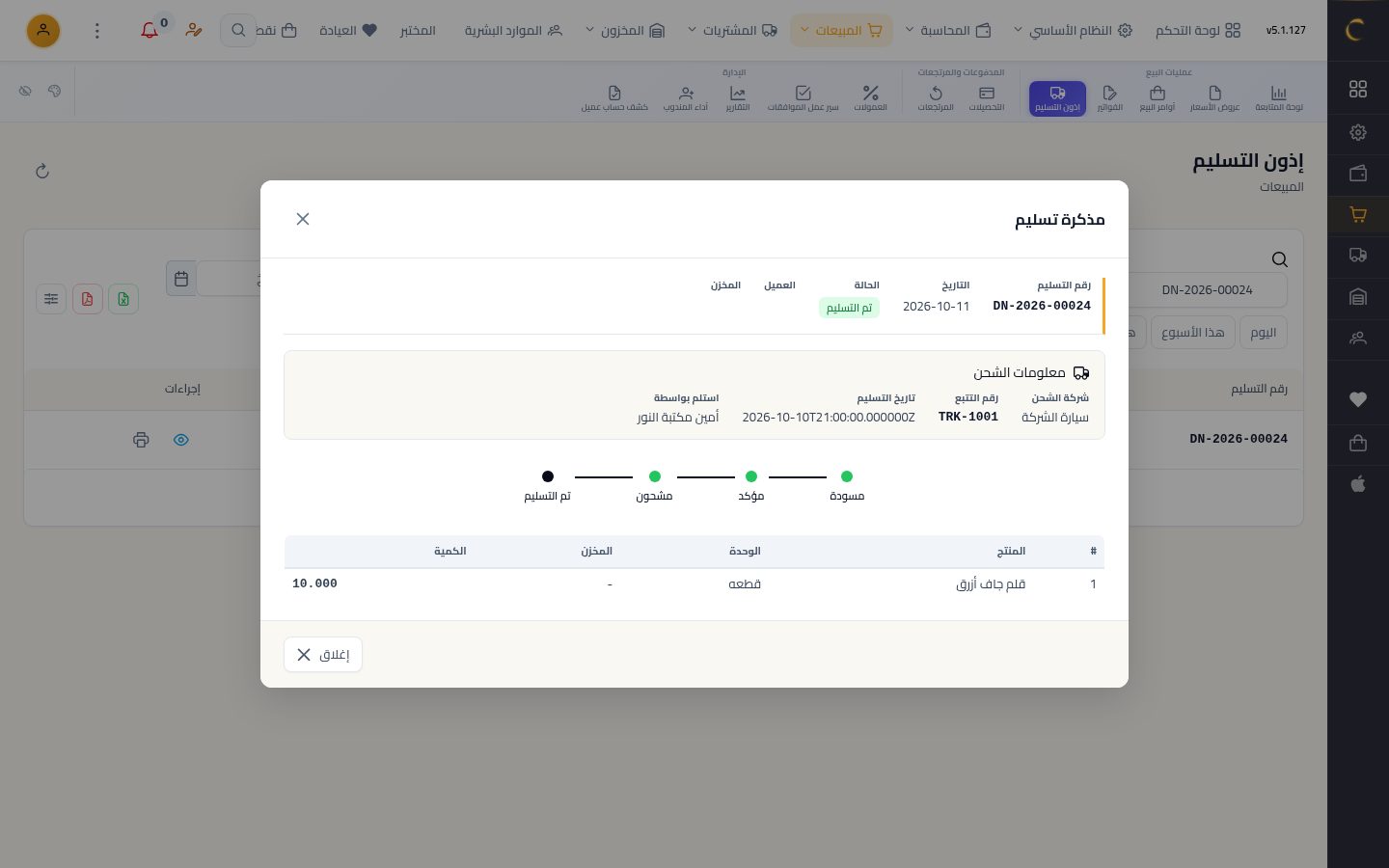This screenshot has height=868, width=1389.
Task: Open the theme palette icon
Action: click(x=54, y=91)
